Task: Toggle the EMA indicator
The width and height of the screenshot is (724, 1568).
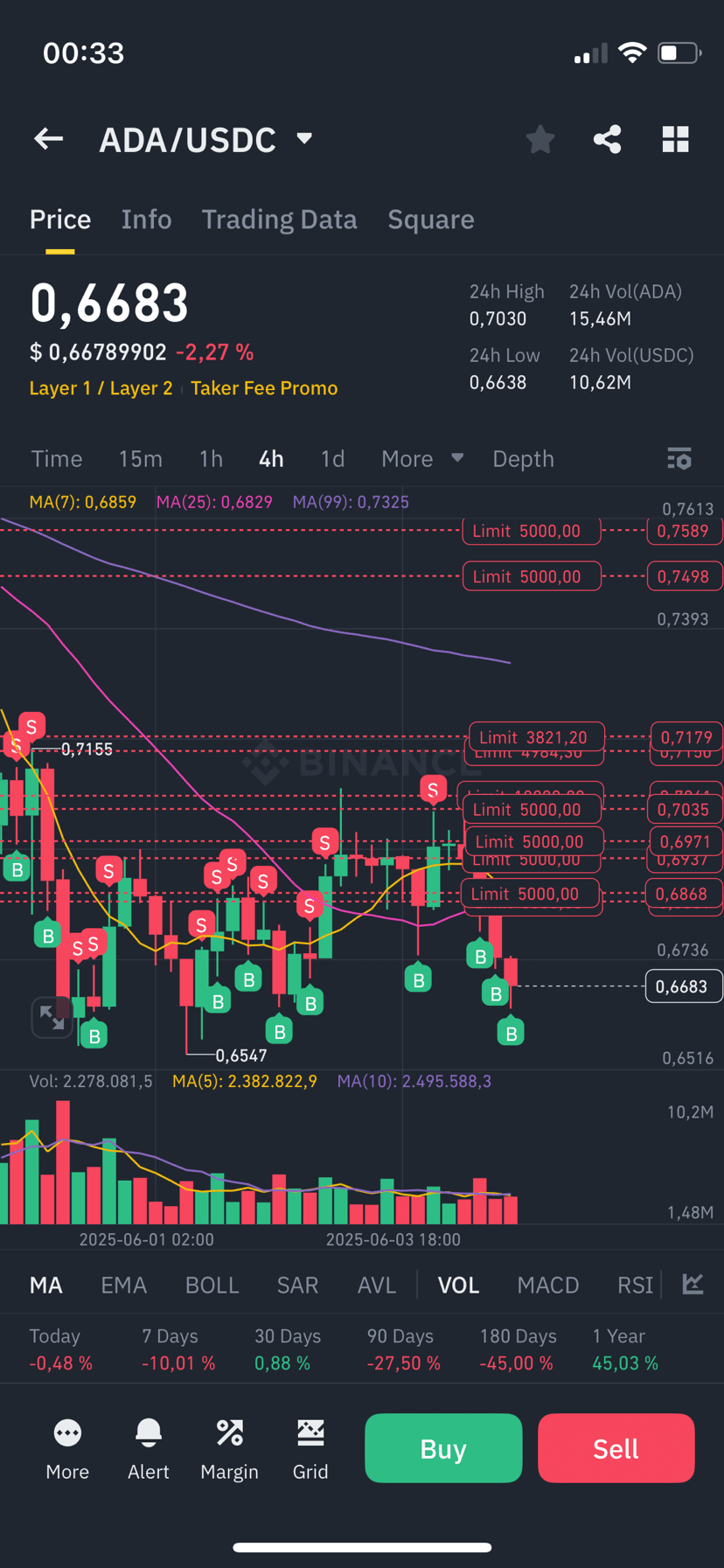Action: click(123, 1285)
